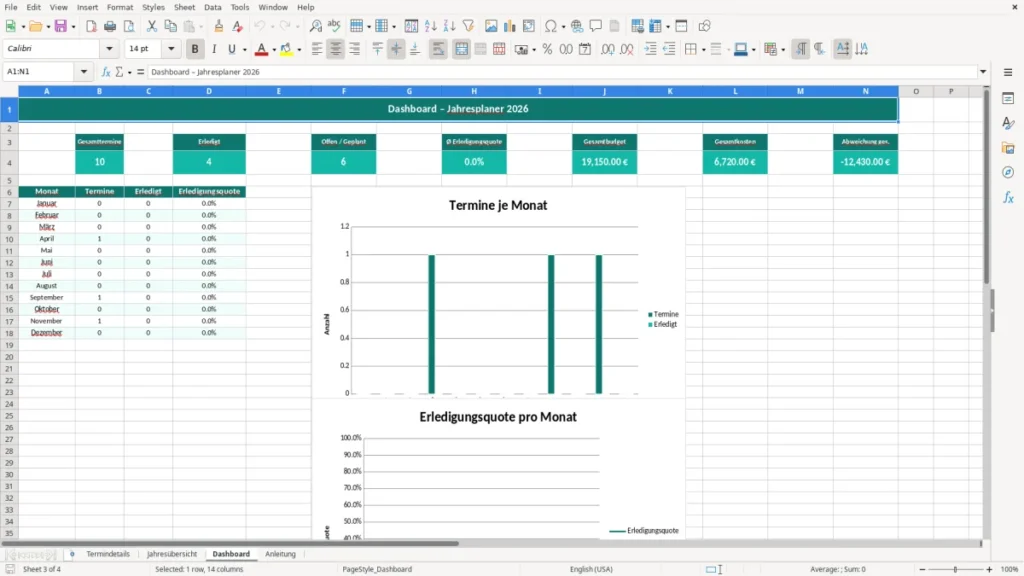Click the Save document icon
This screenshot has height=576, width=1024.
coord(61,26)
